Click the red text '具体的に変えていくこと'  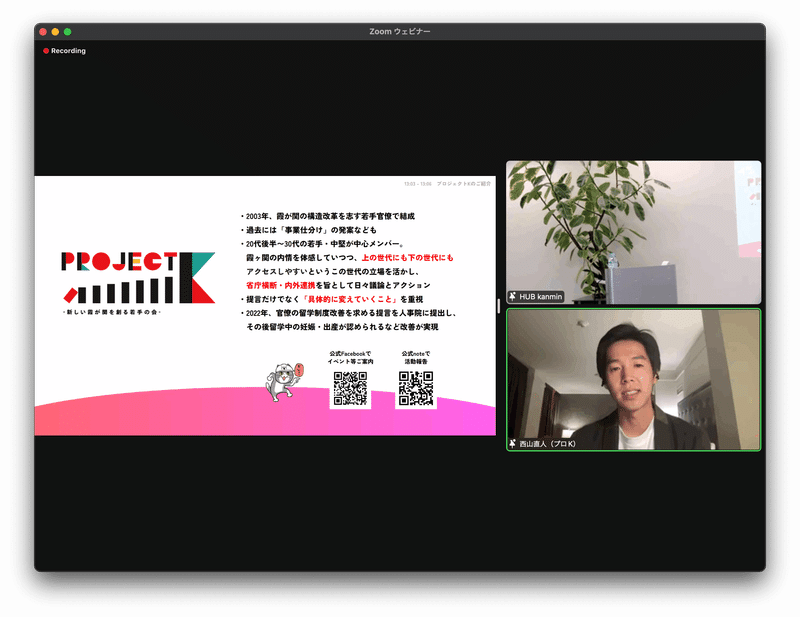coord(349,299)
